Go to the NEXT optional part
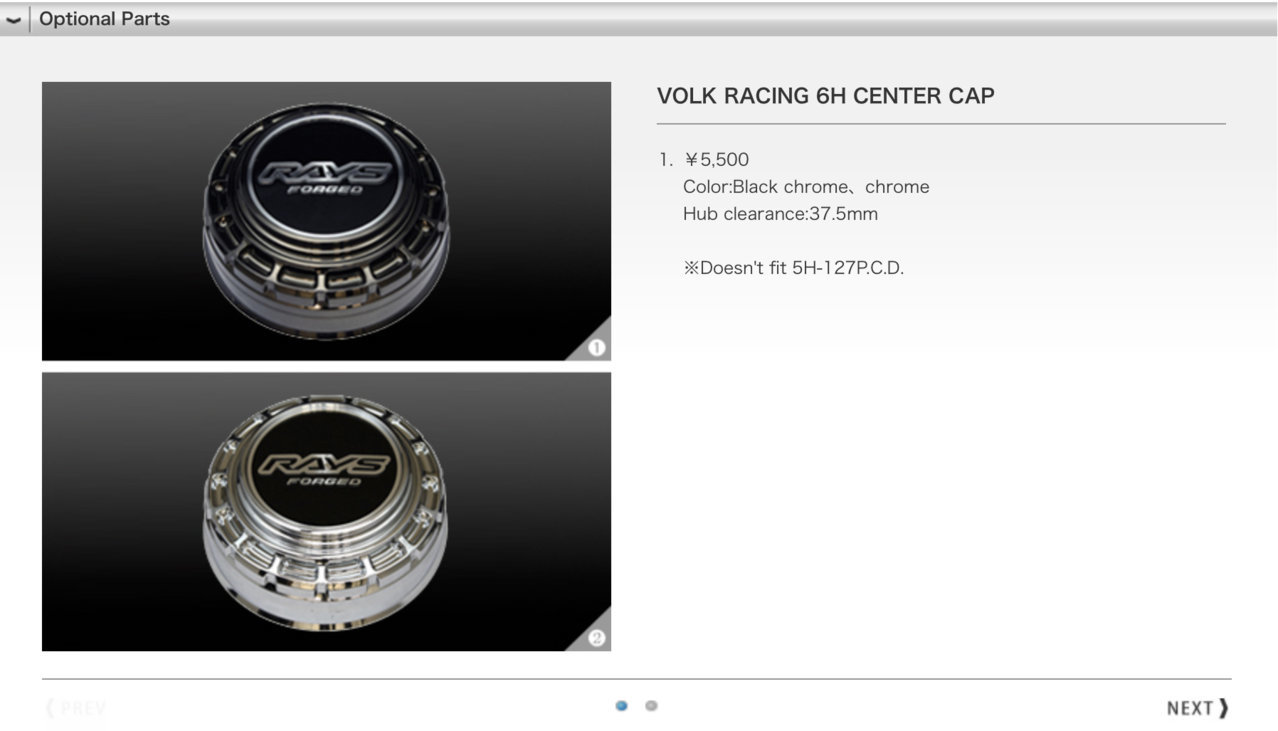The image size is (1278, 731). pos(1197,708)
